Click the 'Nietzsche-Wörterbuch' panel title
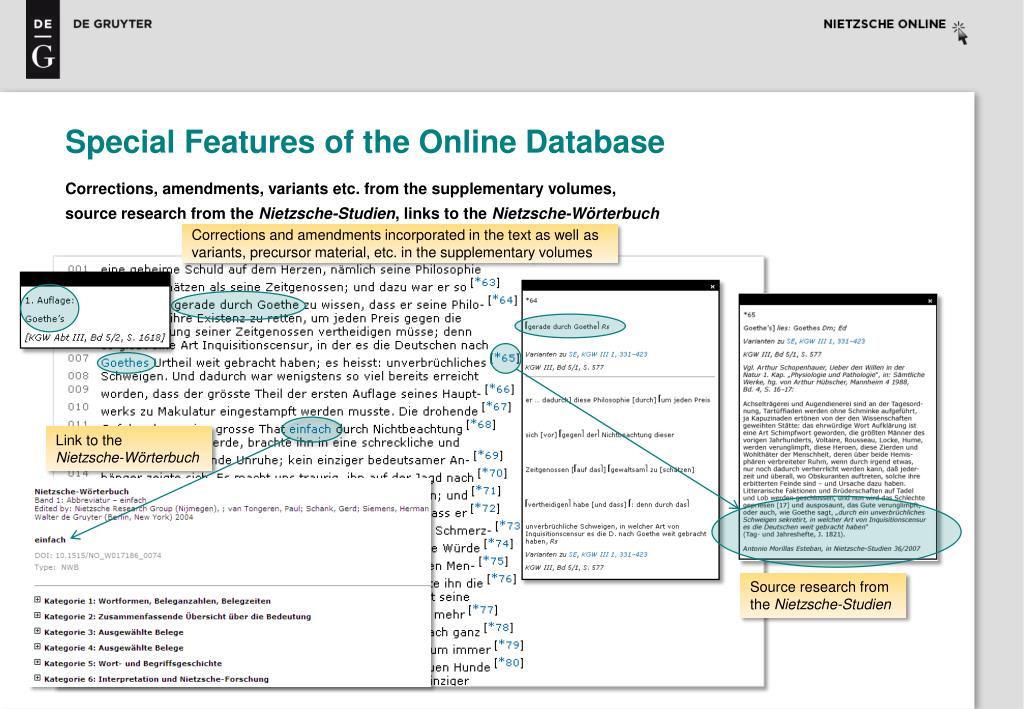The height and width of the screenshot is (709, 1024). click(x=82, y=491)
